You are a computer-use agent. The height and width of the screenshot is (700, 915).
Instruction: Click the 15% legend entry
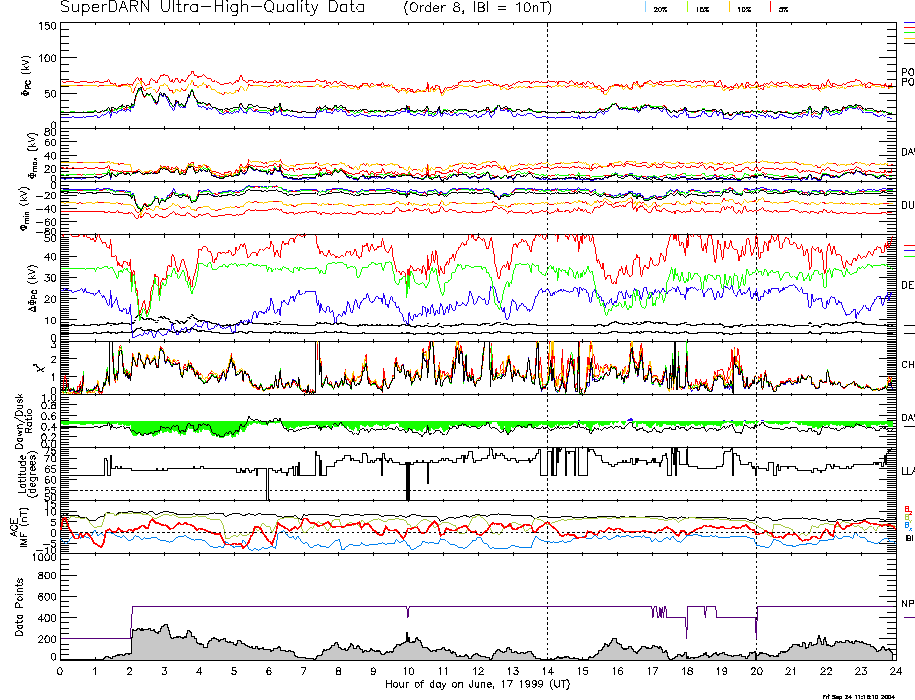(702, 8)
